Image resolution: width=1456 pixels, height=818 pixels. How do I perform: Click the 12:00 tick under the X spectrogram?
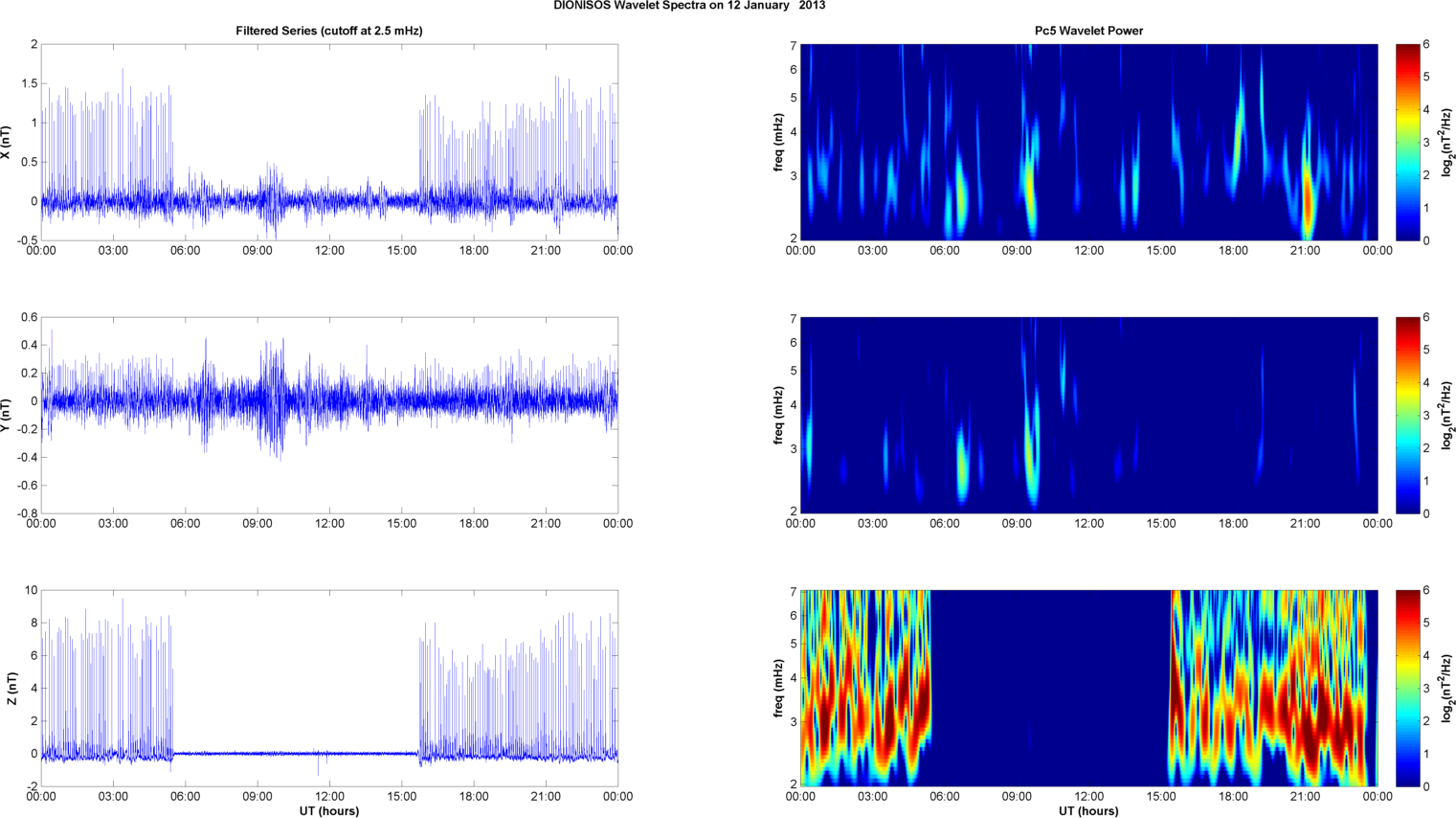pyautogui.click(x=1089, y=251)
